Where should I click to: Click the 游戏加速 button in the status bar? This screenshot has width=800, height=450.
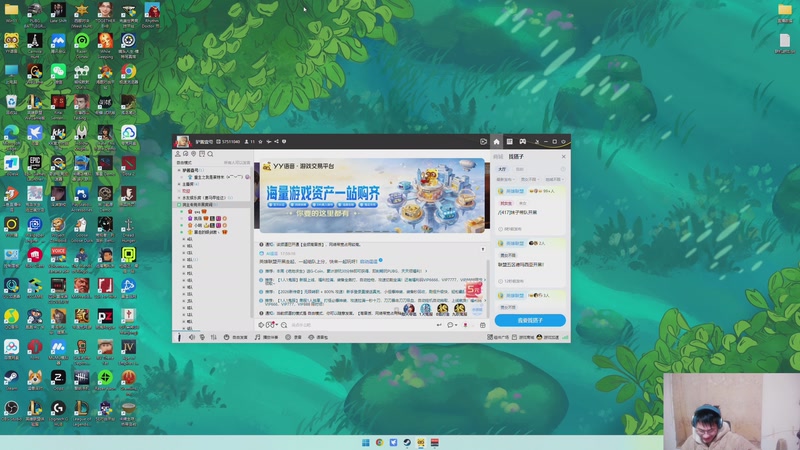(x=548, y=337)
